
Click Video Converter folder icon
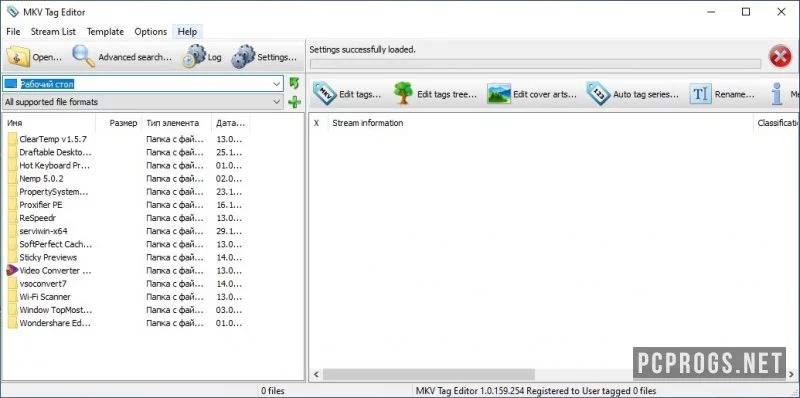click(x=12, y=270)
